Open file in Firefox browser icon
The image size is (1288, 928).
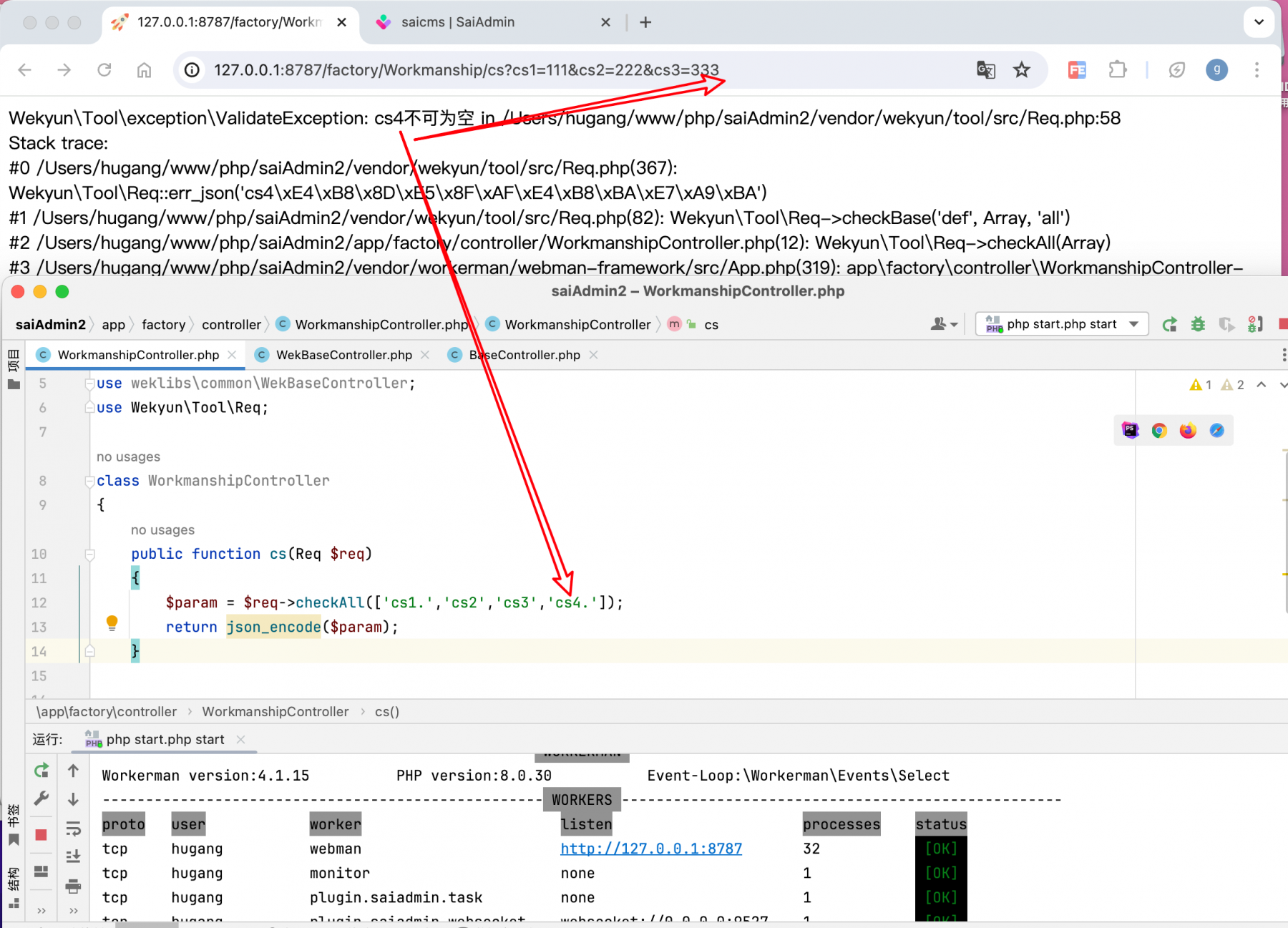click(x=1188, y=430)
